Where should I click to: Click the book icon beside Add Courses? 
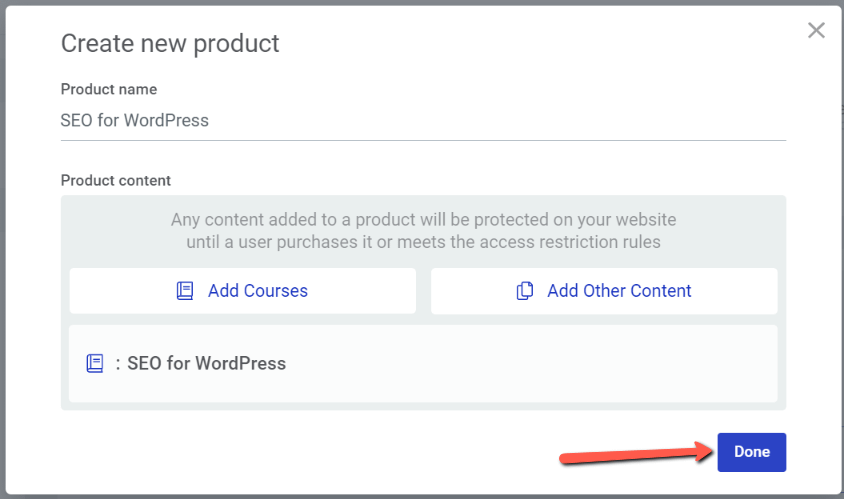tap(185, 291)
